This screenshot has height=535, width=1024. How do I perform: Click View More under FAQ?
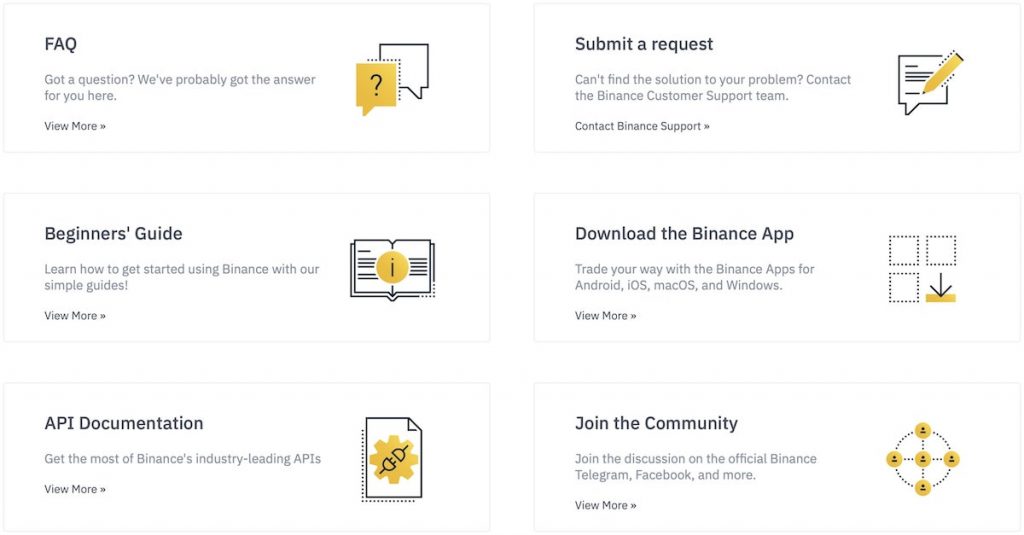[75, 126]
